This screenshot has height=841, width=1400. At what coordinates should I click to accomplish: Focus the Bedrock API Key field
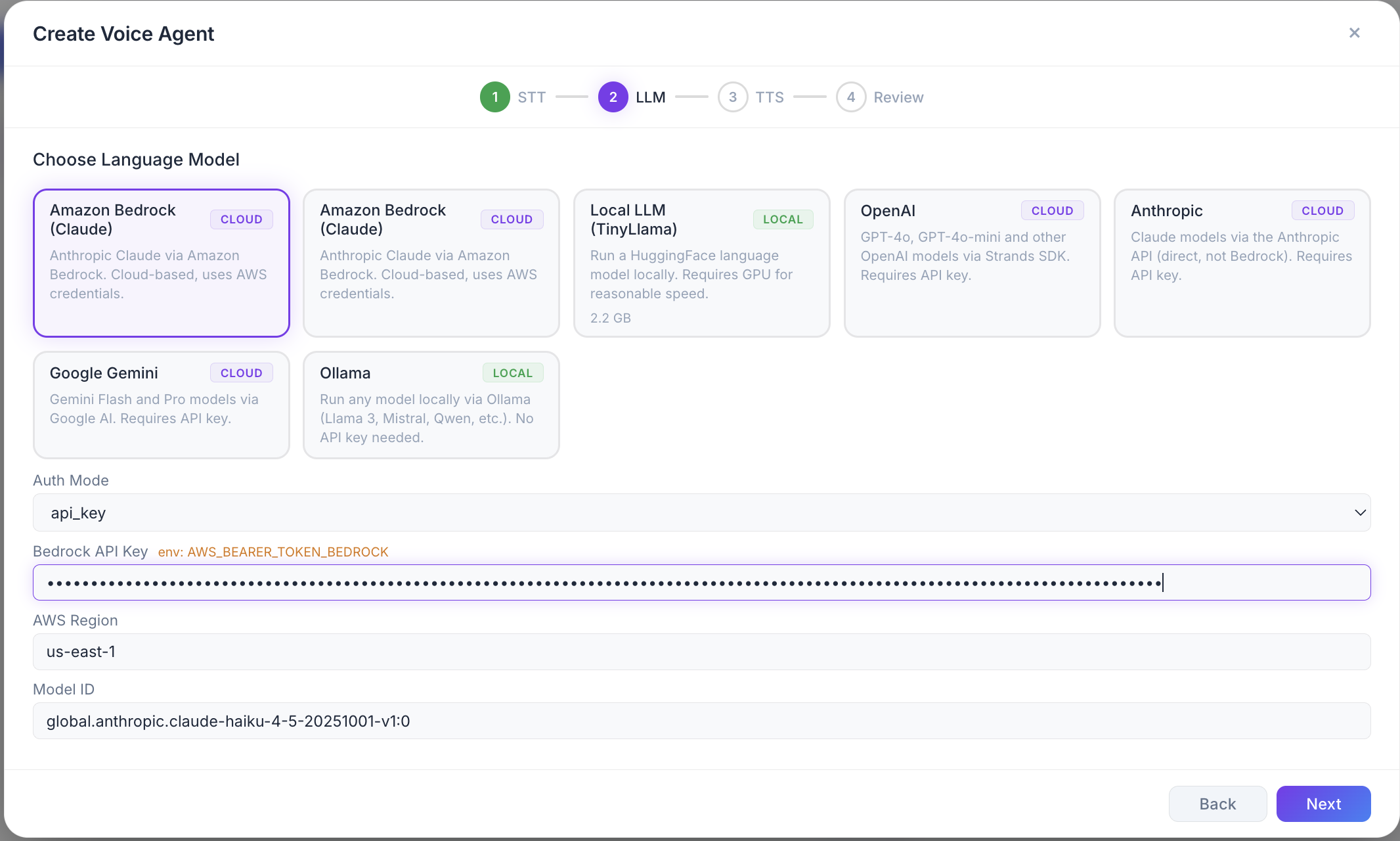pos(701,582)
